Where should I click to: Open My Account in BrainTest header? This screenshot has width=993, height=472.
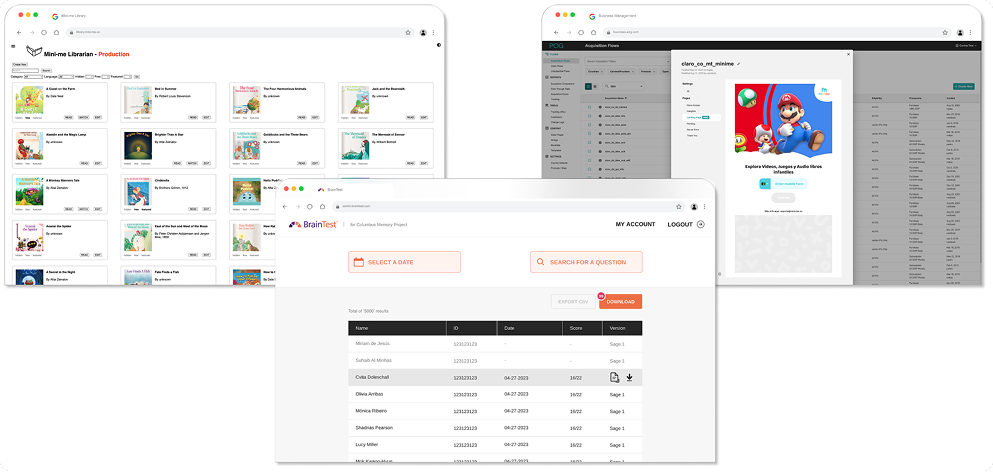click(635, 225)
